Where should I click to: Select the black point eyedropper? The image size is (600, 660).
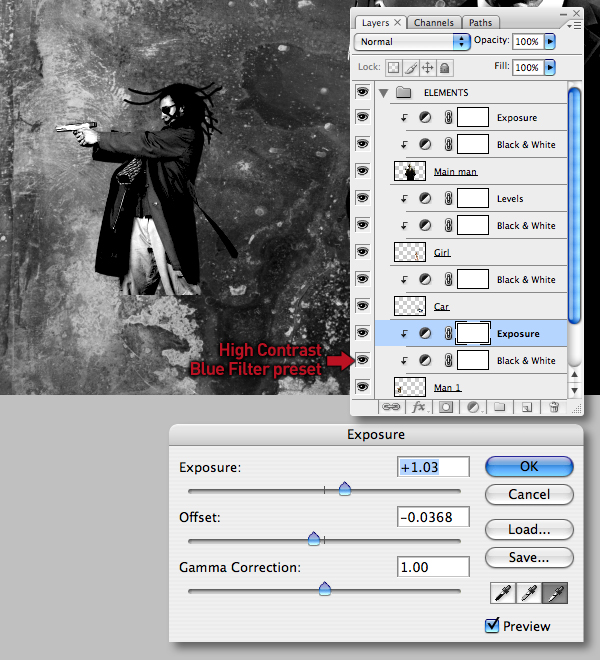(x=503, y=593)
